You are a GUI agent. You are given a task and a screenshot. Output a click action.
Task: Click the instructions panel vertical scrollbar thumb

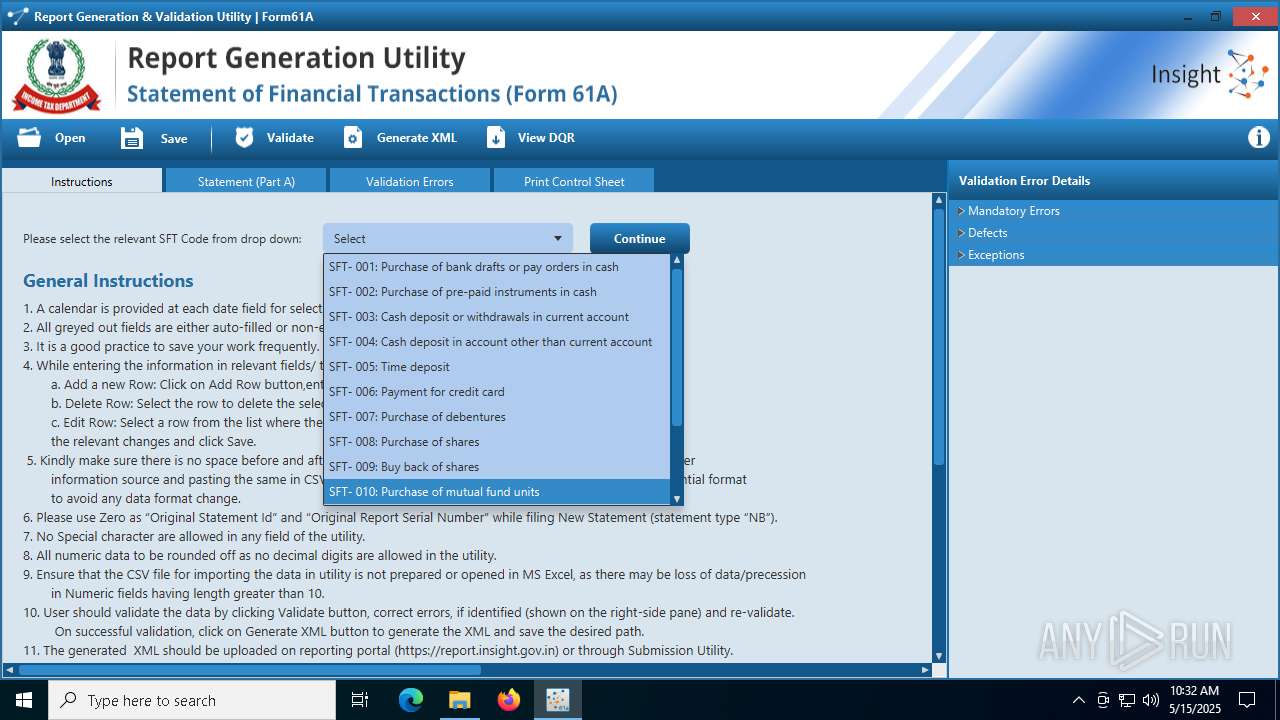tap(939, 336)
